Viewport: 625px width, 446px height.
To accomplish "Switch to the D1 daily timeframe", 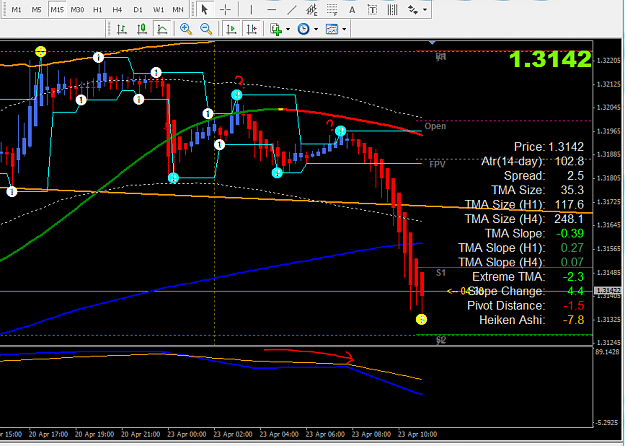I will [138, 10].
